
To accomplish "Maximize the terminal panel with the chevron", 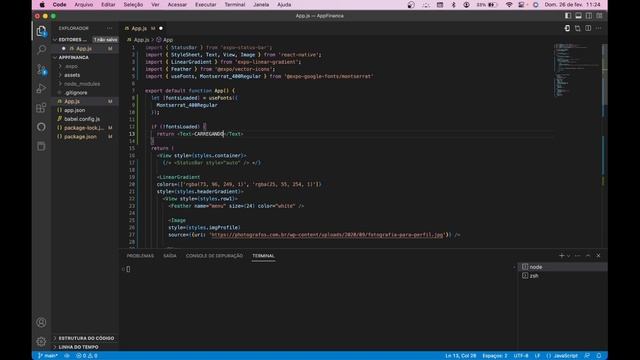I will coord(588,256).
